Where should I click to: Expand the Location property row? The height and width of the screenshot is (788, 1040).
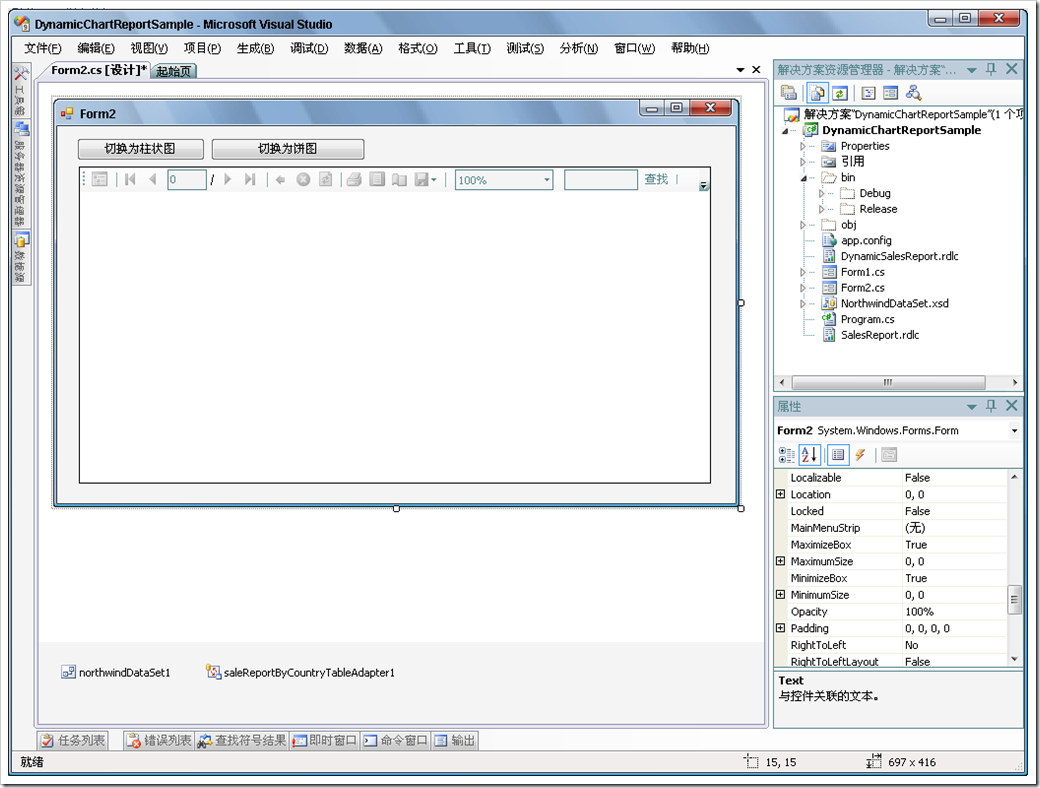coord(781,494)
